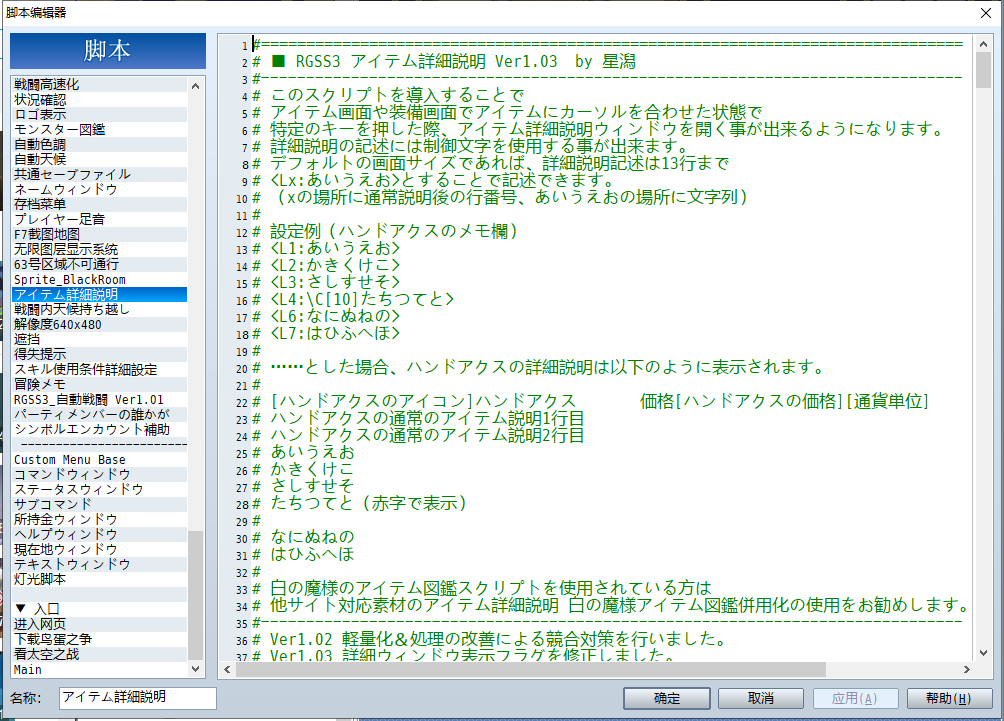Edit the 名称 script name field
Image resolution: width=1004 pixels, height=721 pixels.
pyautogui.click(x=138, y=697)
